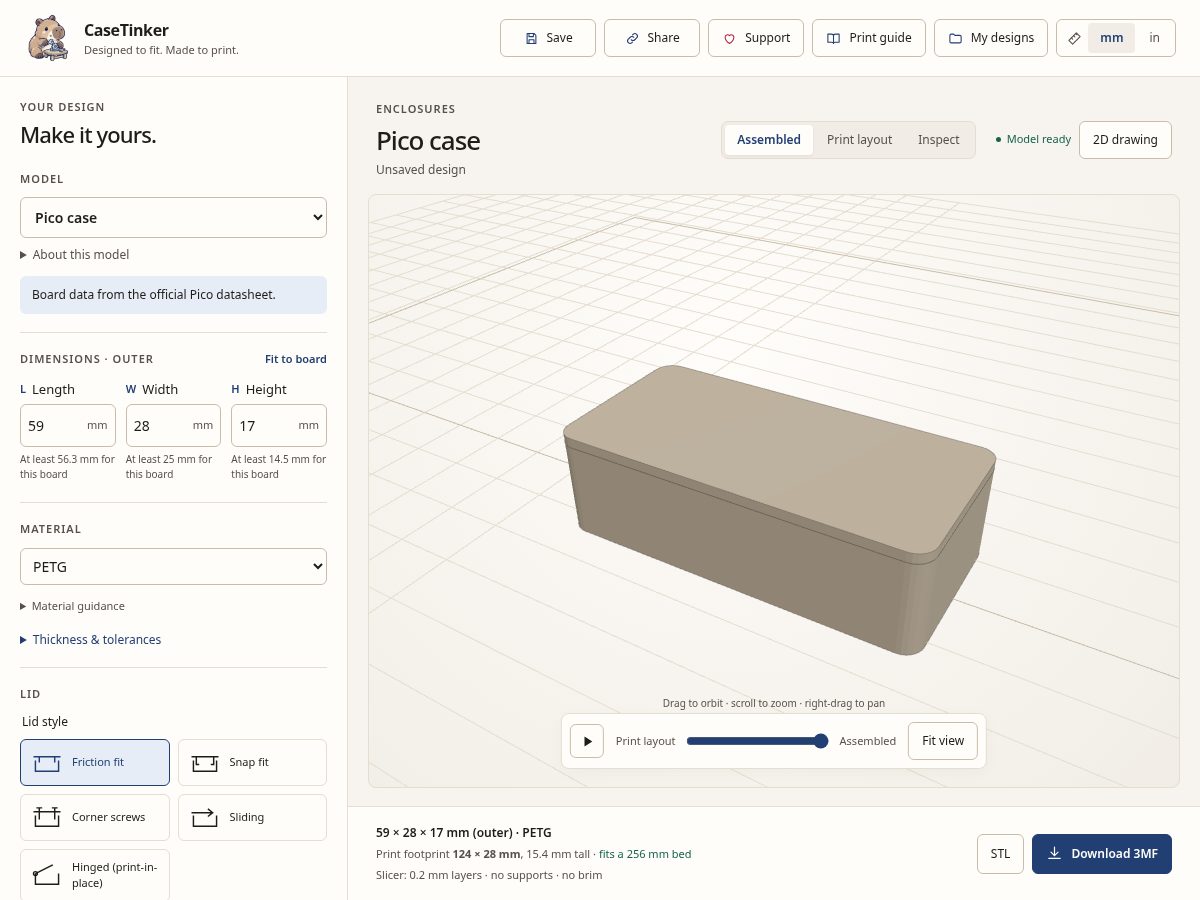Screen dimensions: 1200x900
Task: Click the Width input field
Action: pyautogui.click(x=173, y=425)
